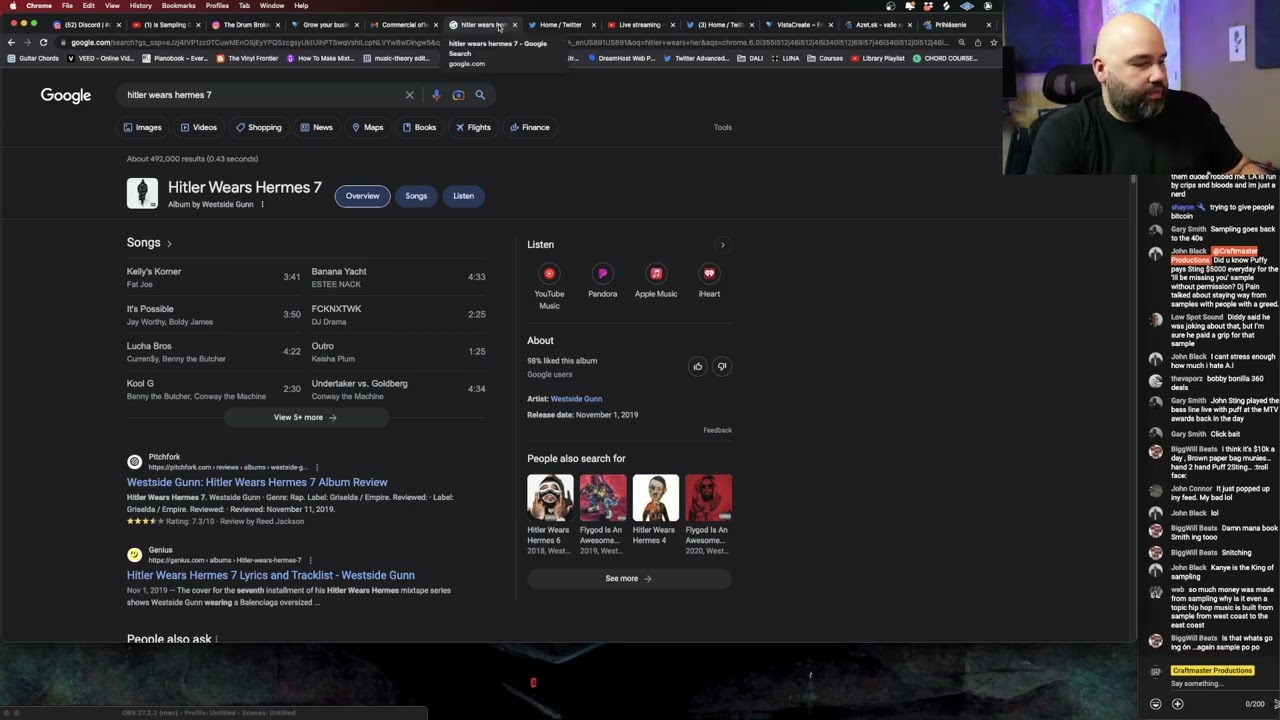
Task: Open the plus options icon in the live chat
Action: point(1177,704)
